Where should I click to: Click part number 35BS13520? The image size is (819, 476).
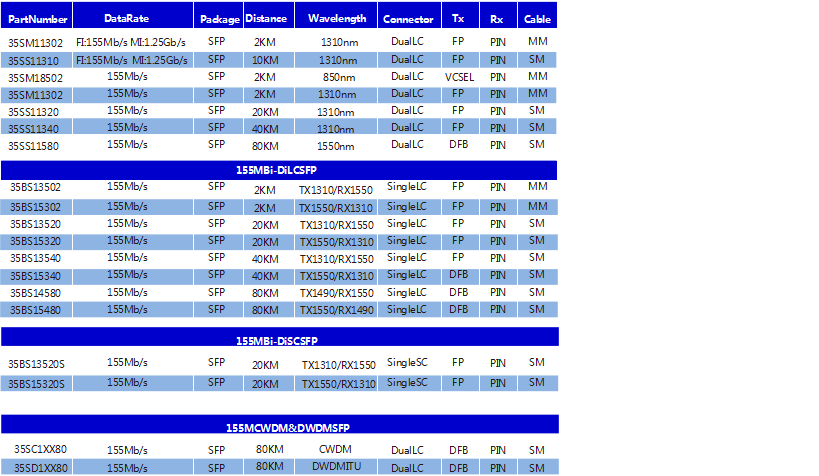coord(35,224)
